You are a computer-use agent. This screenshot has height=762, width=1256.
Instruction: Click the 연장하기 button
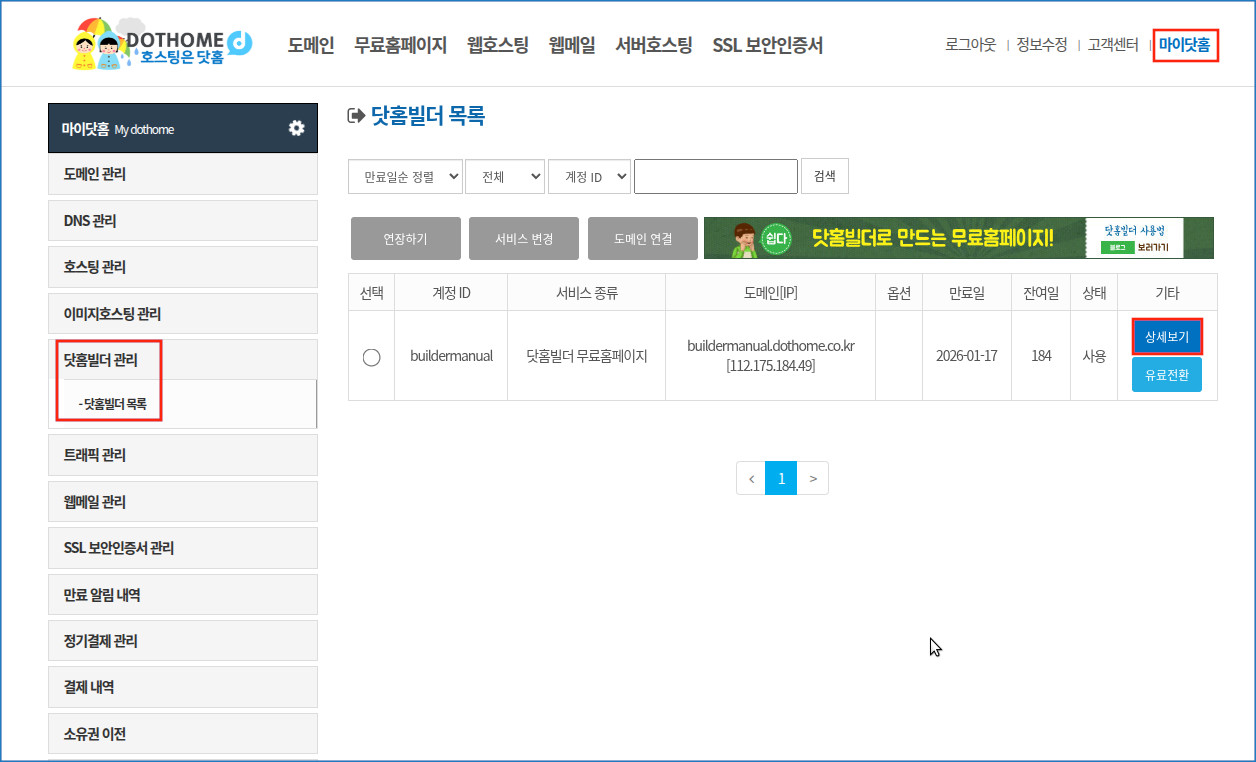tap(406, 239)
